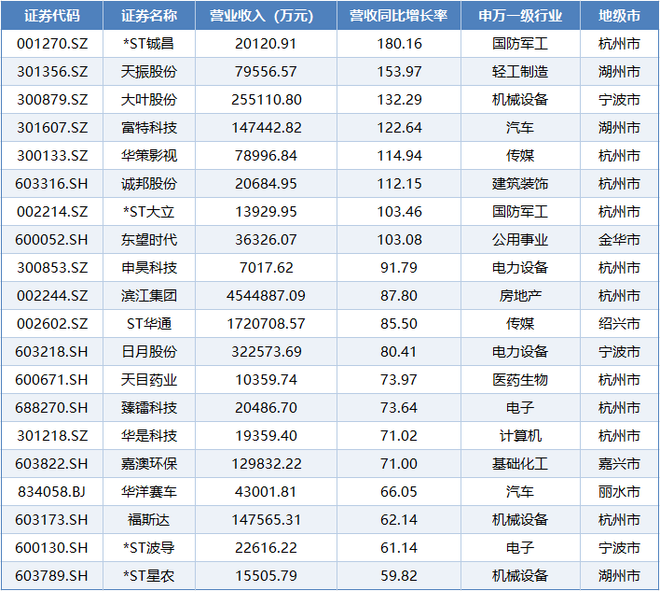This screenshot has height=591, width=660.
Task: Click the 富特科技 stock name
Action: [148, 128]
